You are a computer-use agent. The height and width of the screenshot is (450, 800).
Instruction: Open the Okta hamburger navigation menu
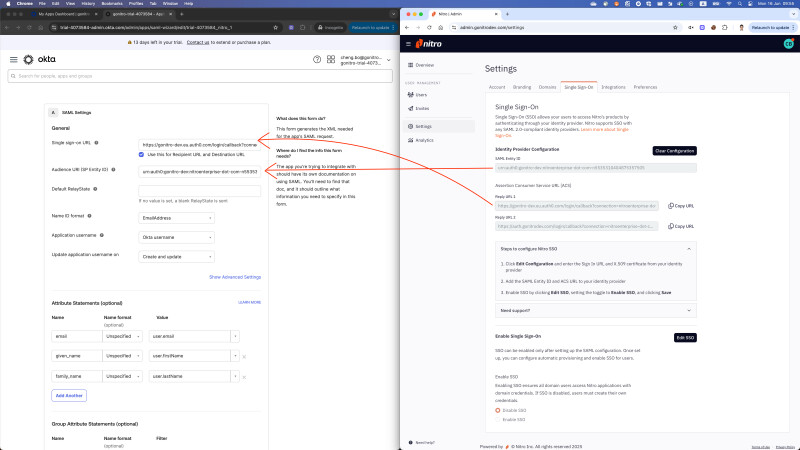coord(14,60)
